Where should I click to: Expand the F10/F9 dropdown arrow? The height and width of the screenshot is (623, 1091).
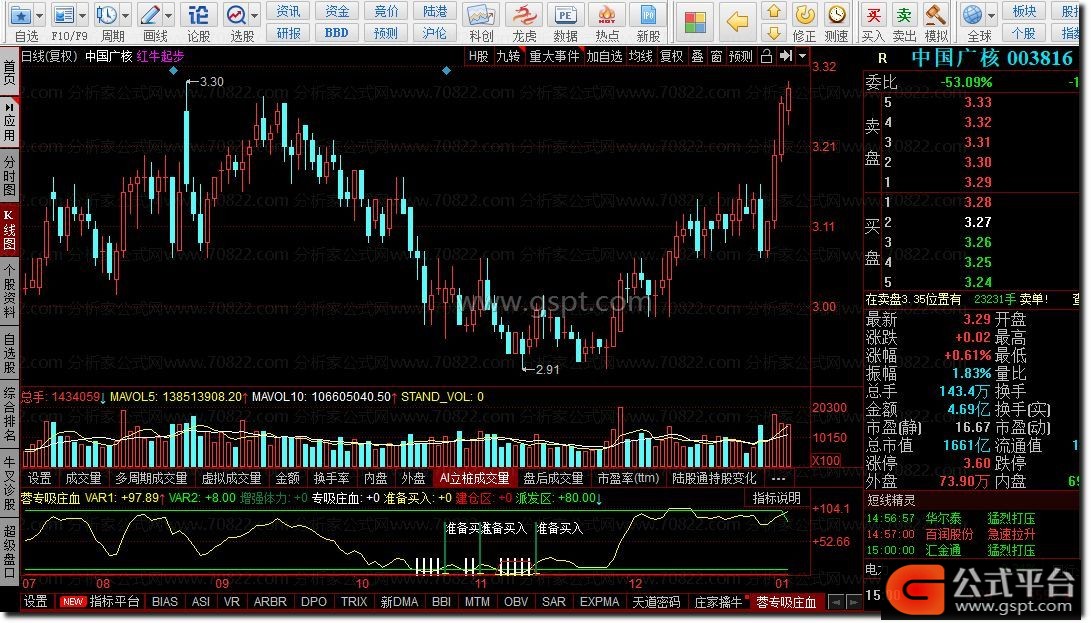click(83, 15)
